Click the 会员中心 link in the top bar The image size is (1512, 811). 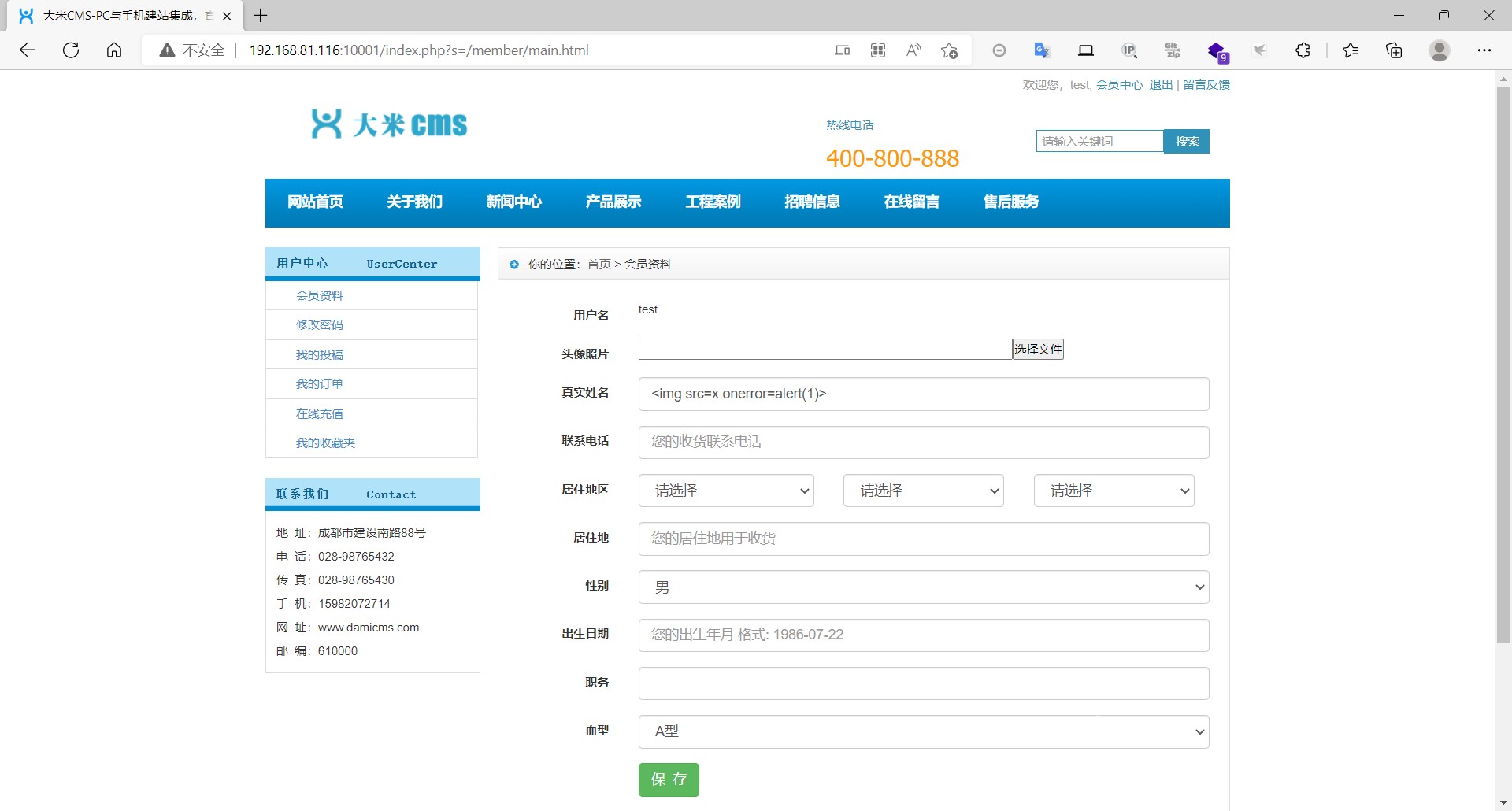coord(1119,85)
